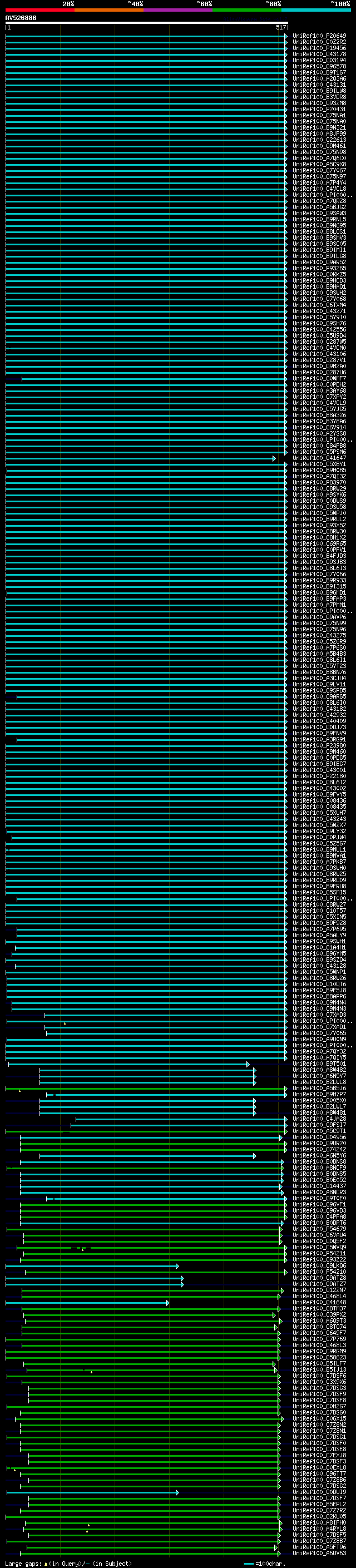Select label UniRef100_B0DNS8
The width and height of the screenshot is (356, 1568).
[x=319, y=1161]
